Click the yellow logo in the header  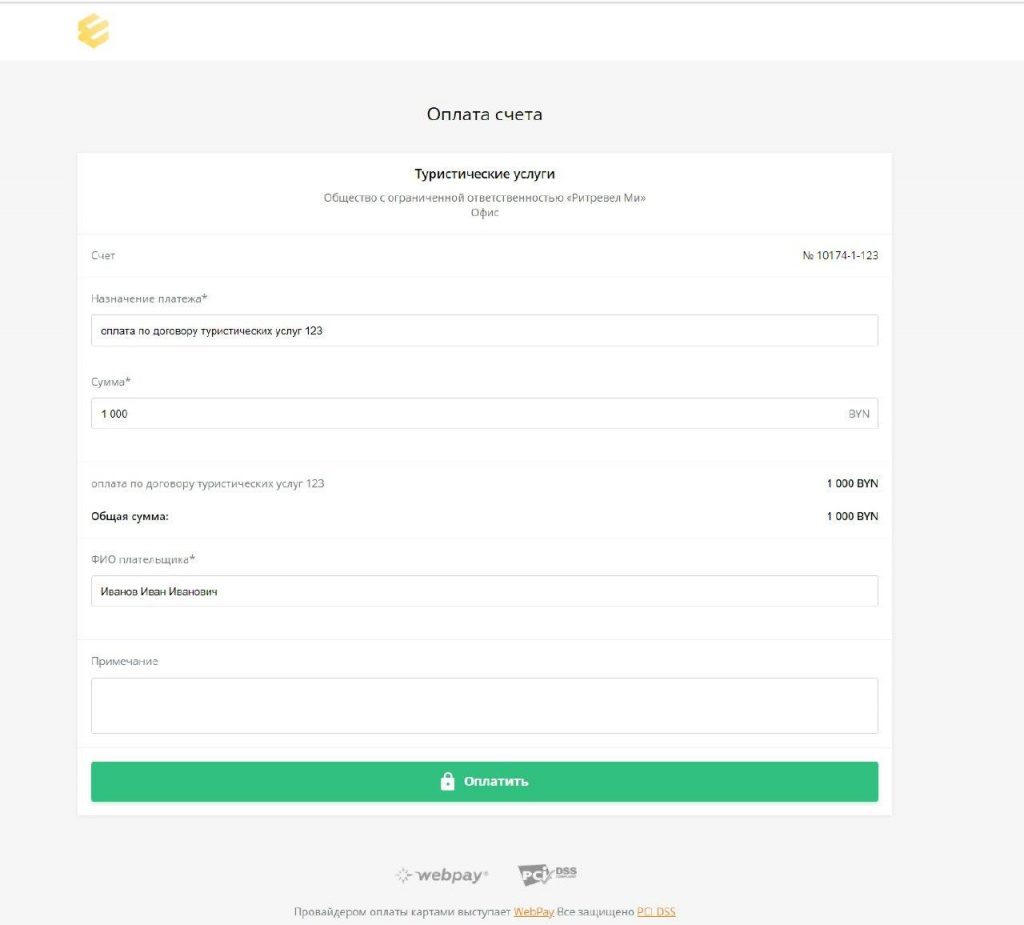coord(93,31)
